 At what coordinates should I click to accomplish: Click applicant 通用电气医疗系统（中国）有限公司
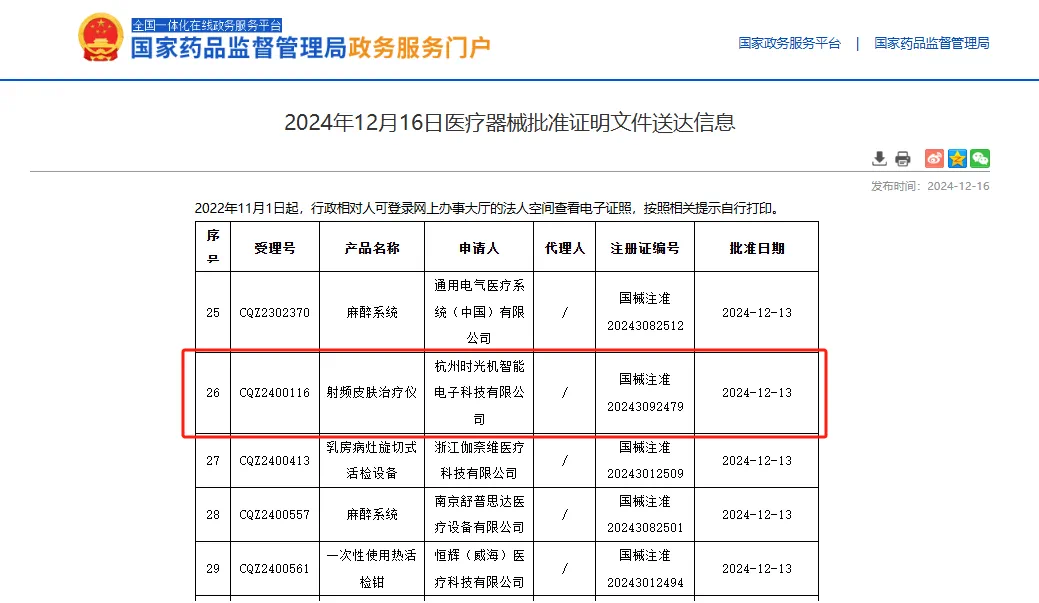tap(479, 312)
